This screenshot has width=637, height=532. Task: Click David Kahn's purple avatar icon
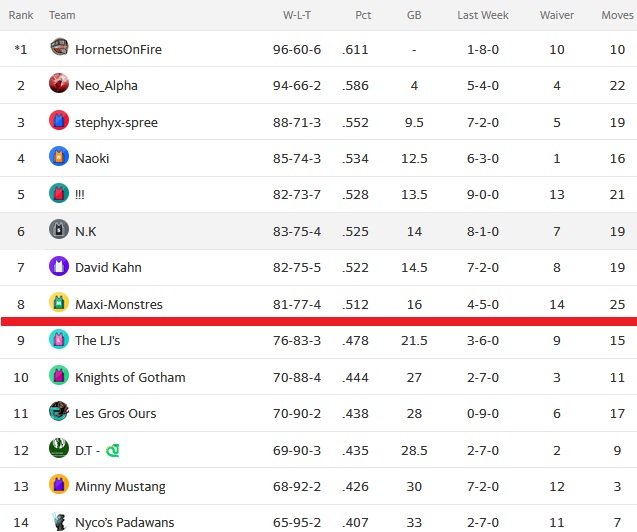(59, 266)
